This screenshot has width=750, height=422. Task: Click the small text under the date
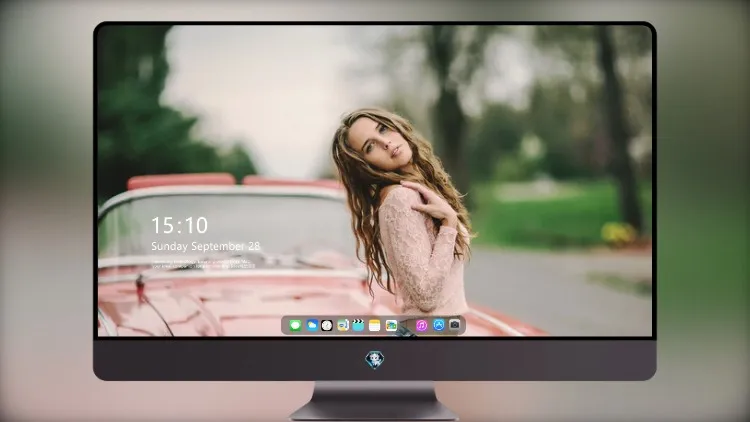[x=203, y=264]
